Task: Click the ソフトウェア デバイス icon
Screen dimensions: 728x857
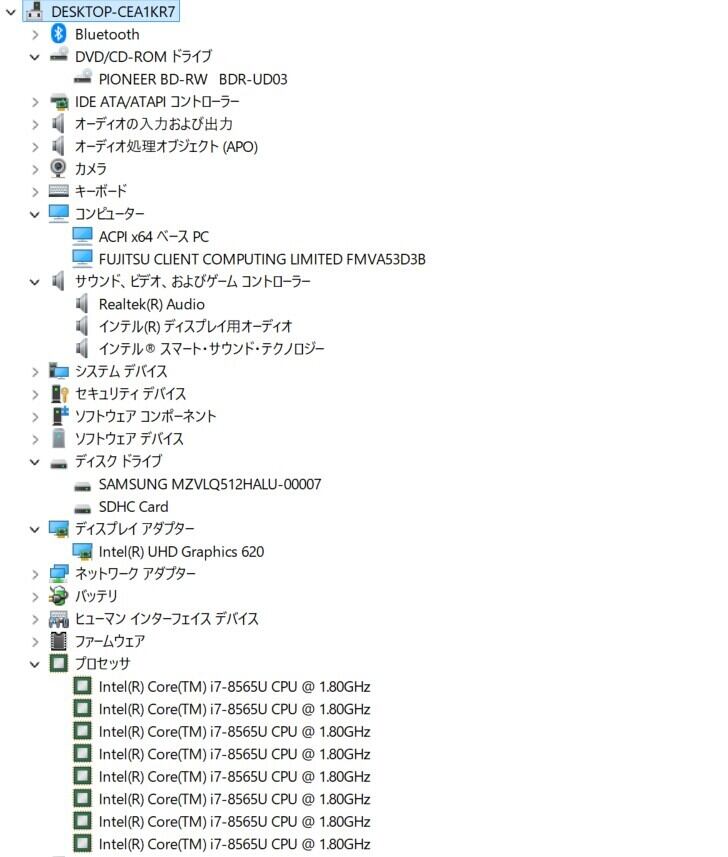Action: pyautogui.click(x=58, y=438)
